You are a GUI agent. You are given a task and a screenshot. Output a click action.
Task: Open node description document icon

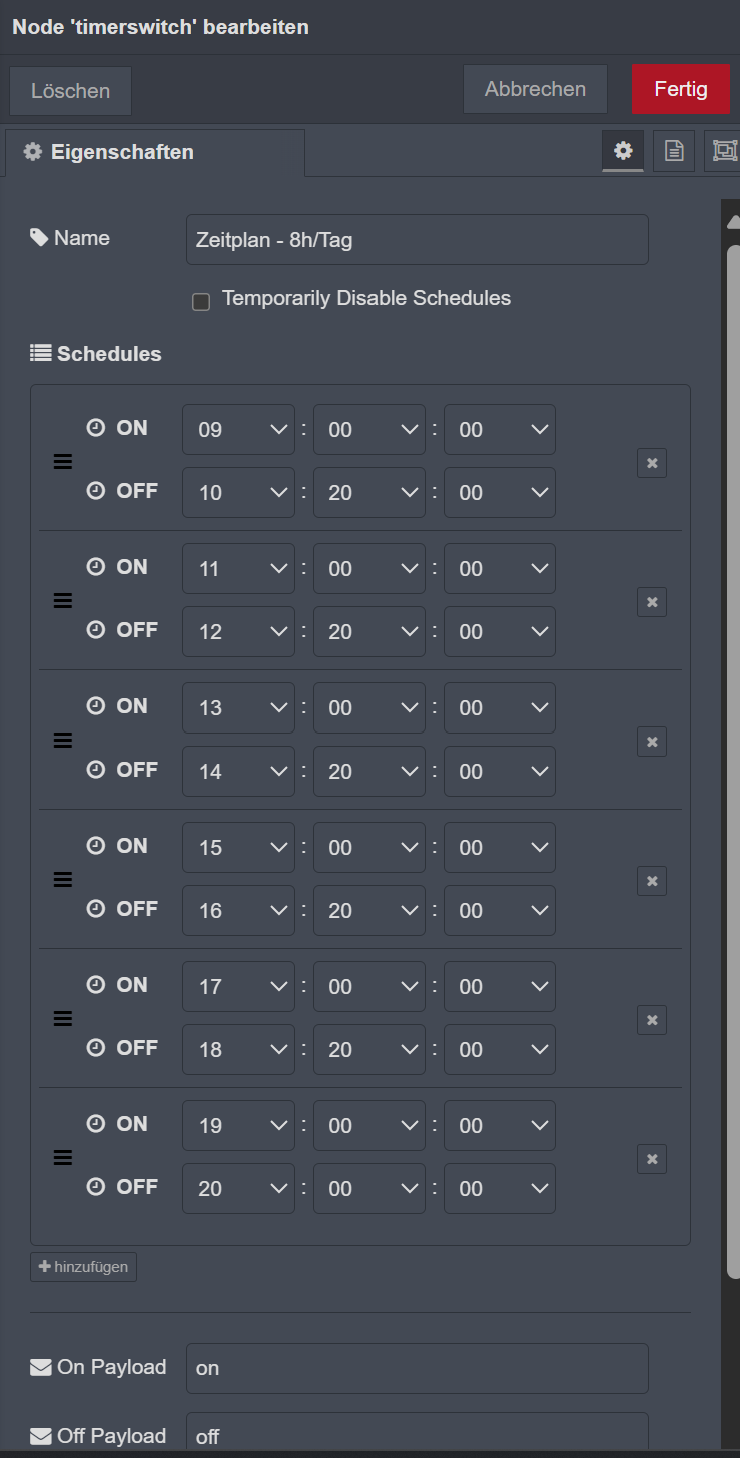[675, 151]
